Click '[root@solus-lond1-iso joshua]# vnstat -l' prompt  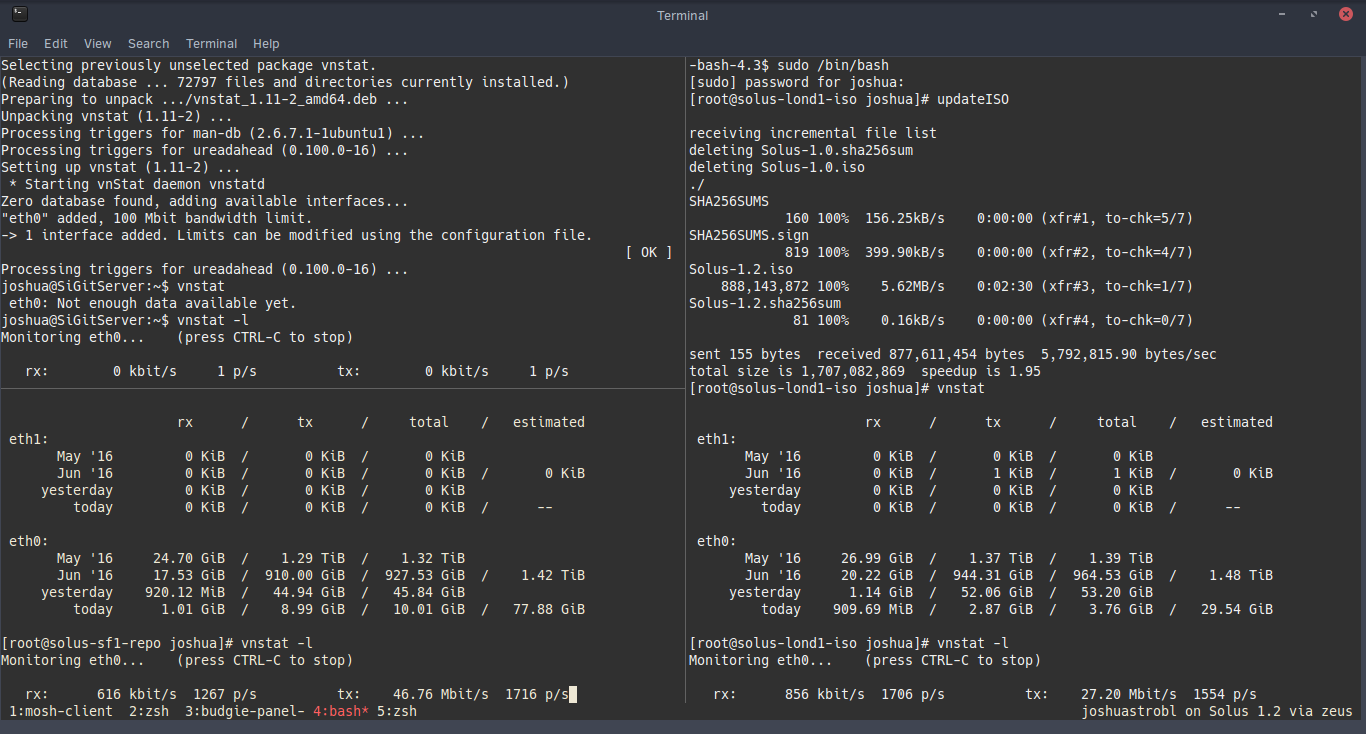[x=849, y=643]
